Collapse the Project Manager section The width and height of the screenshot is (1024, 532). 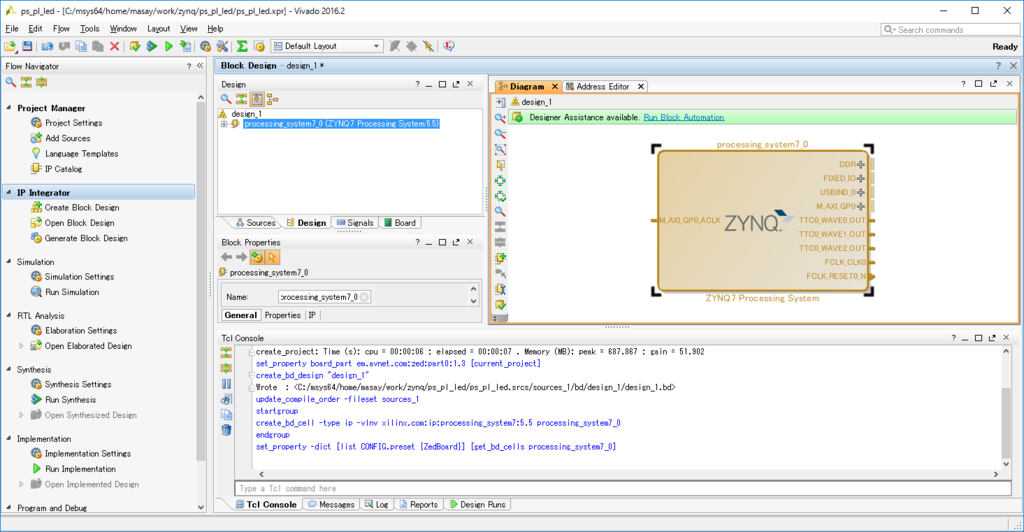[x=8, y=108]
